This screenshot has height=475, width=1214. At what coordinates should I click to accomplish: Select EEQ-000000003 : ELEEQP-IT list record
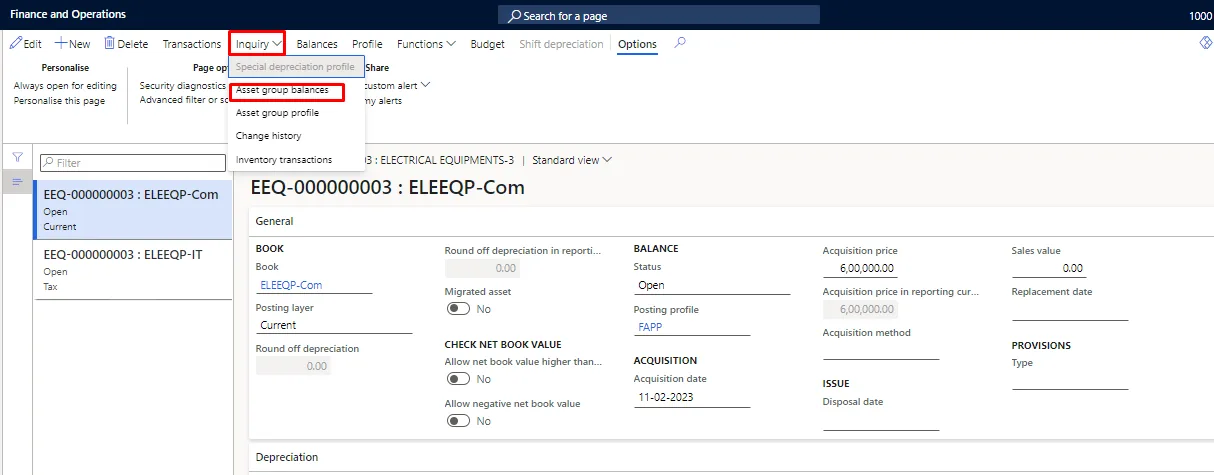click(133, 270)
